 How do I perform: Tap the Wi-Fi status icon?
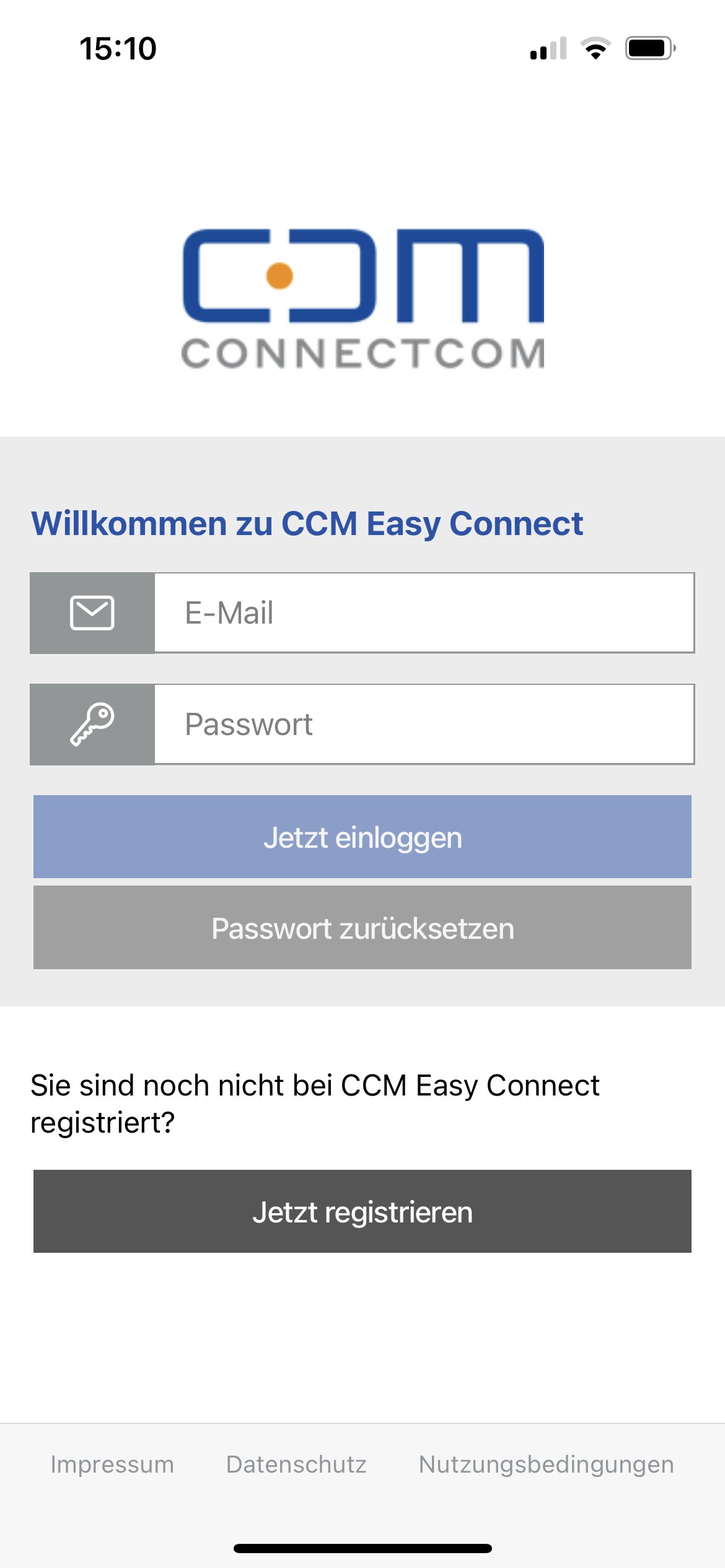tap(595, 48)
